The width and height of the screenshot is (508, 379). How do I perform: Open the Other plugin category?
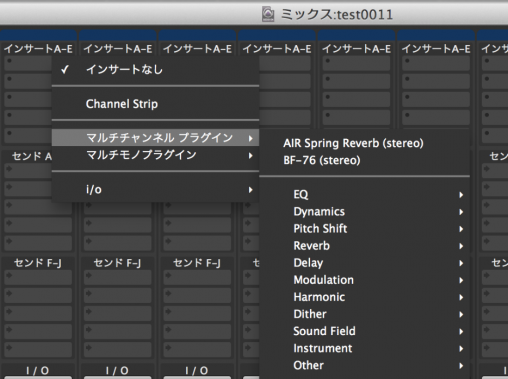click(x=365, y=365)
